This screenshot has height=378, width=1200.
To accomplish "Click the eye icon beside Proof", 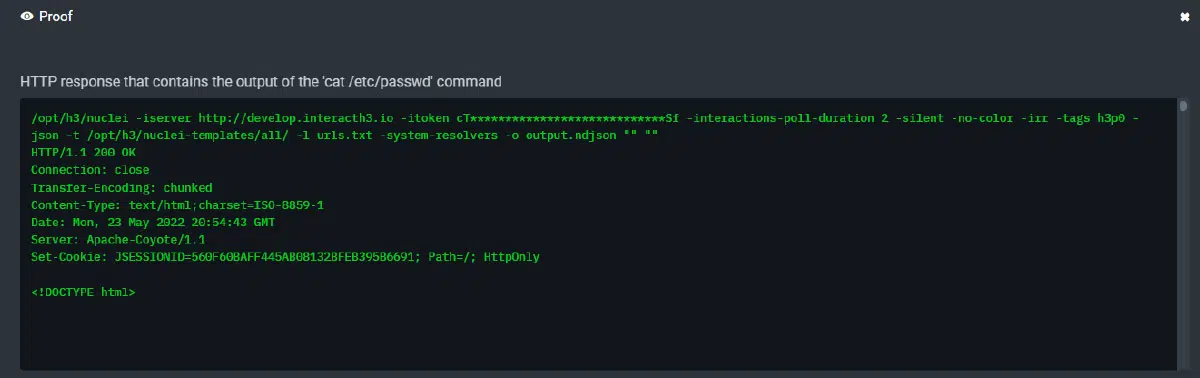I will 27,16.
